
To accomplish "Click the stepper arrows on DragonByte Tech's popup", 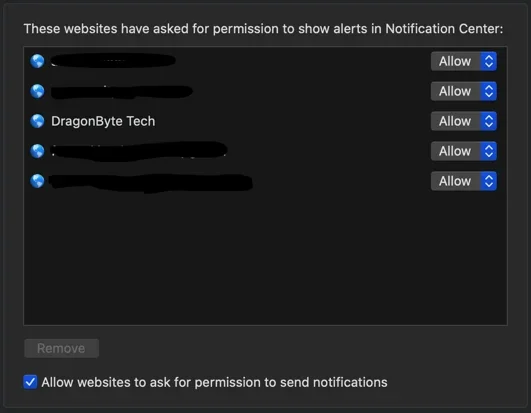I will (x=489, y=121).
